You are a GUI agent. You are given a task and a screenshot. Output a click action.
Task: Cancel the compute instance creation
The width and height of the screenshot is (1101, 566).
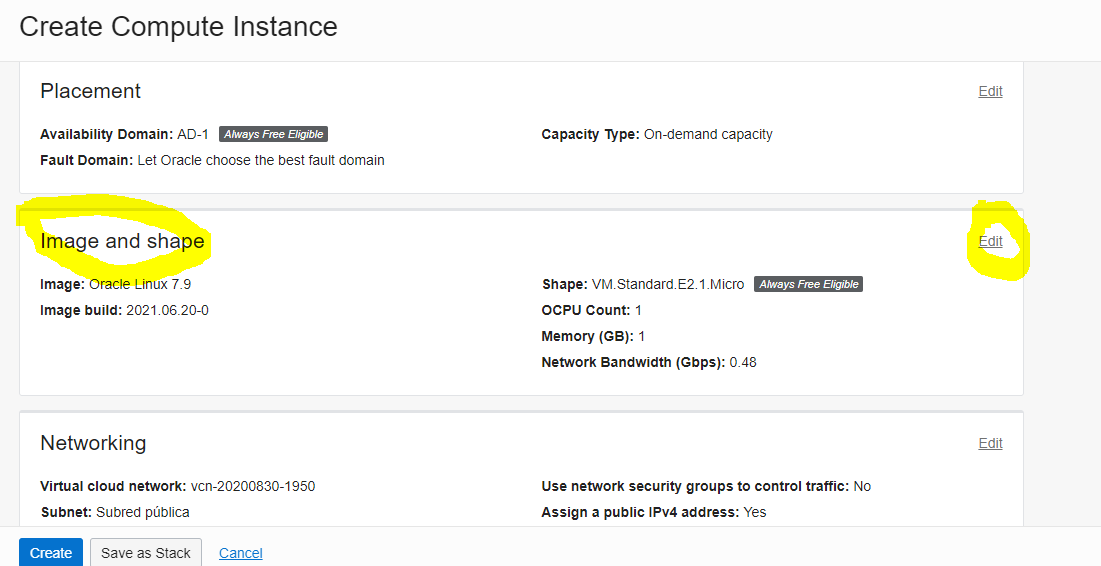coord(241,553)
